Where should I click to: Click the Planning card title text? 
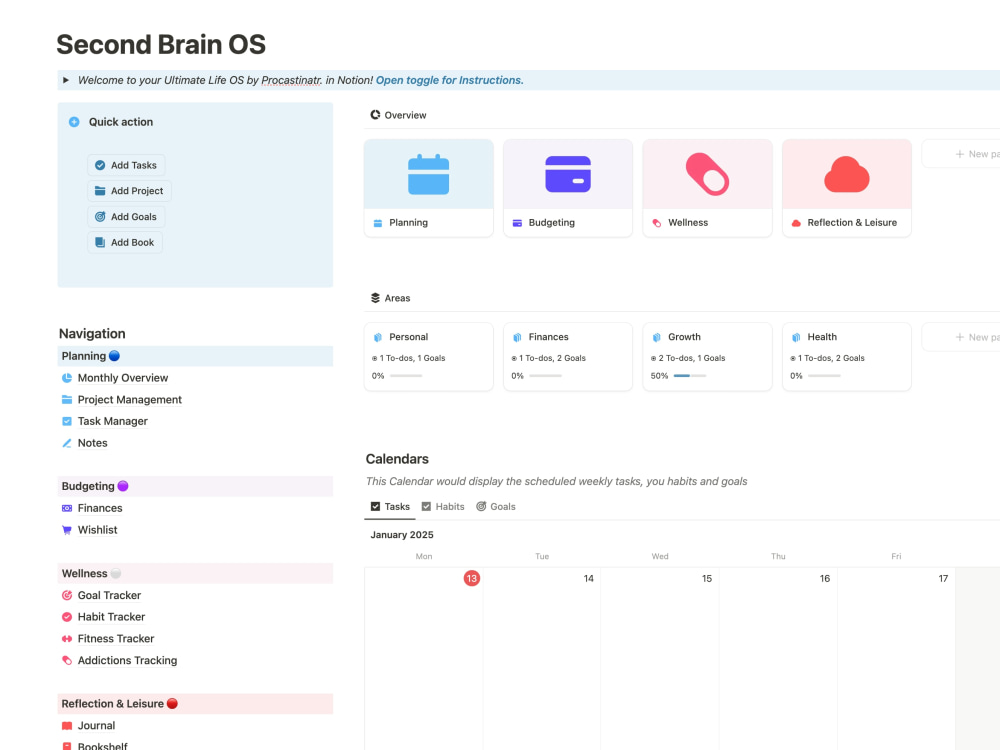408,223
